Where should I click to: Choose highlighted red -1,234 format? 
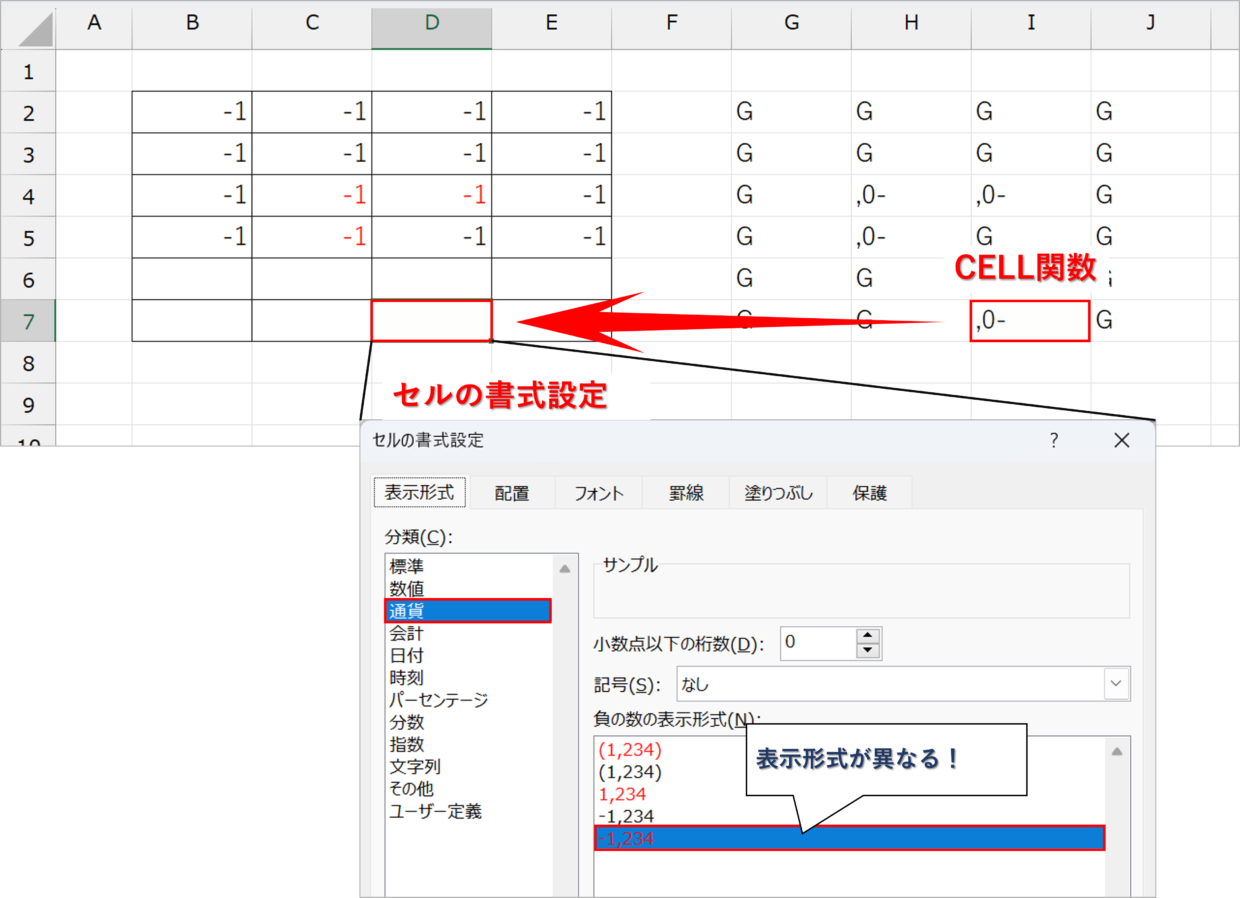[850, 838]
